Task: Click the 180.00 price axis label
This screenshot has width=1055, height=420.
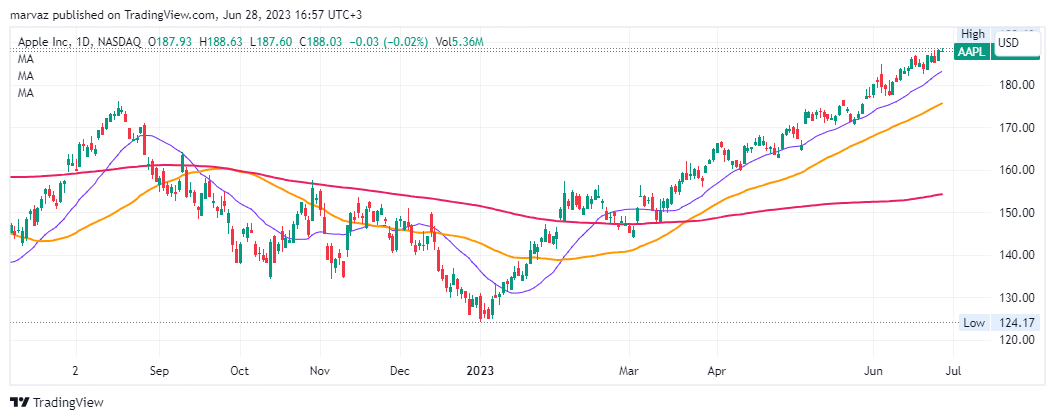Action: point(1016,85)
